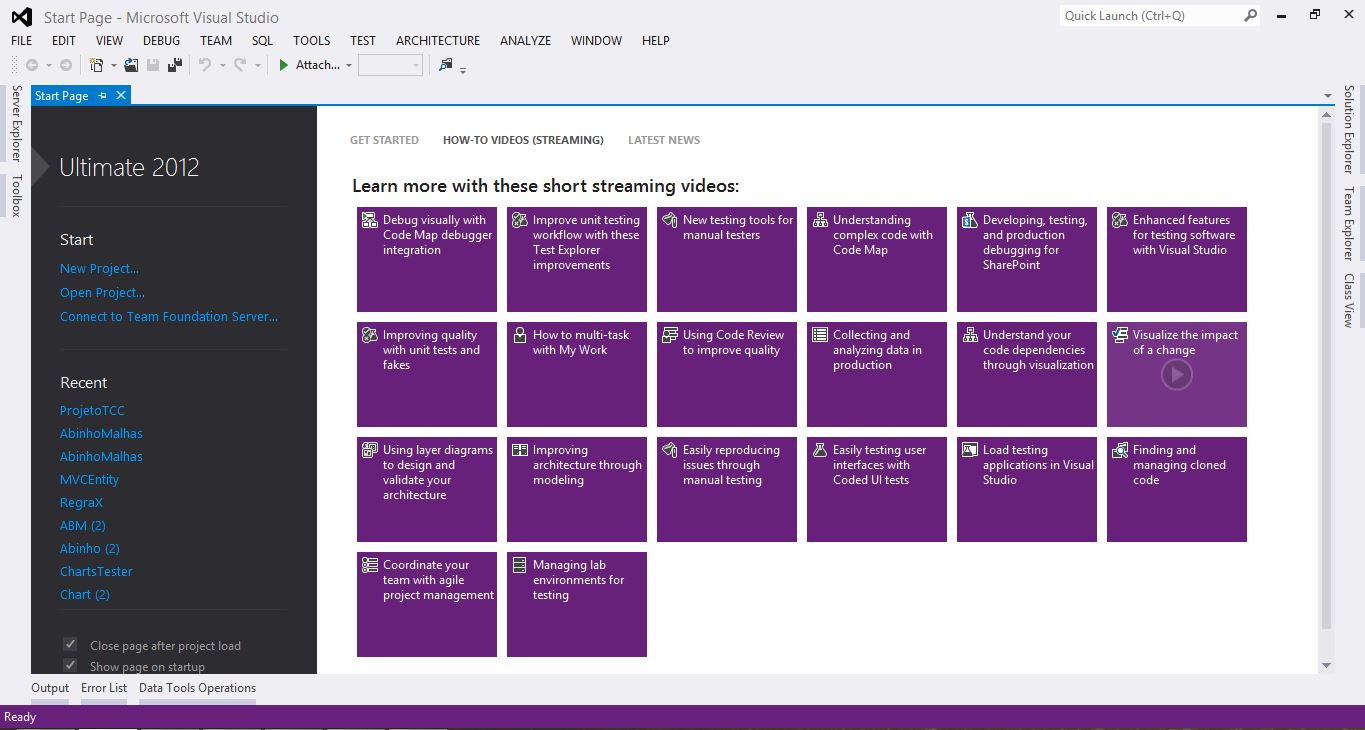Click the icon on New testing tools tile
The width and height of the screenshot is (1365, 730).
670,220
